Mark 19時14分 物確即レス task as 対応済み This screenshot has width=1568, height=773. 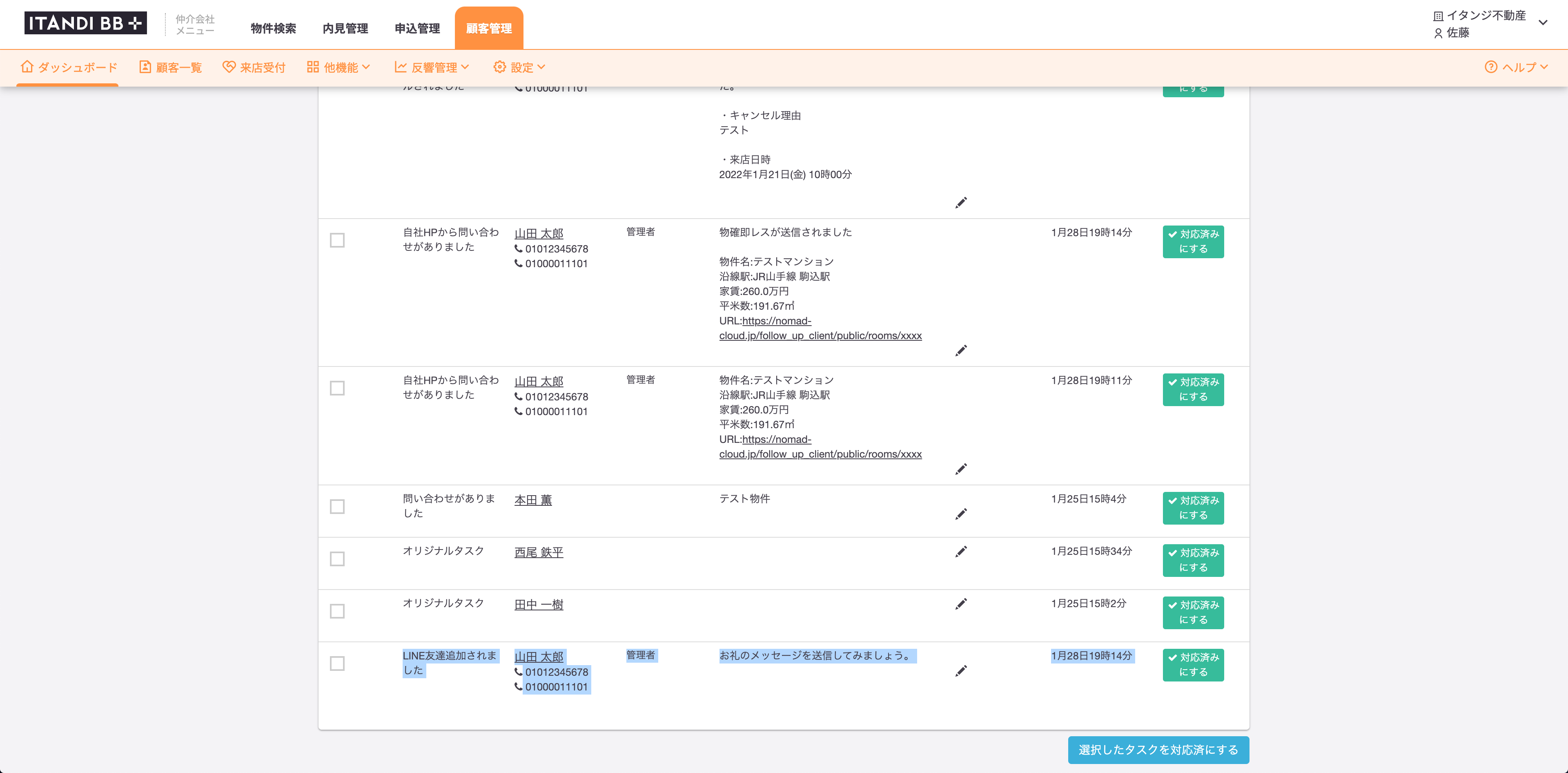click(1193, 242)
